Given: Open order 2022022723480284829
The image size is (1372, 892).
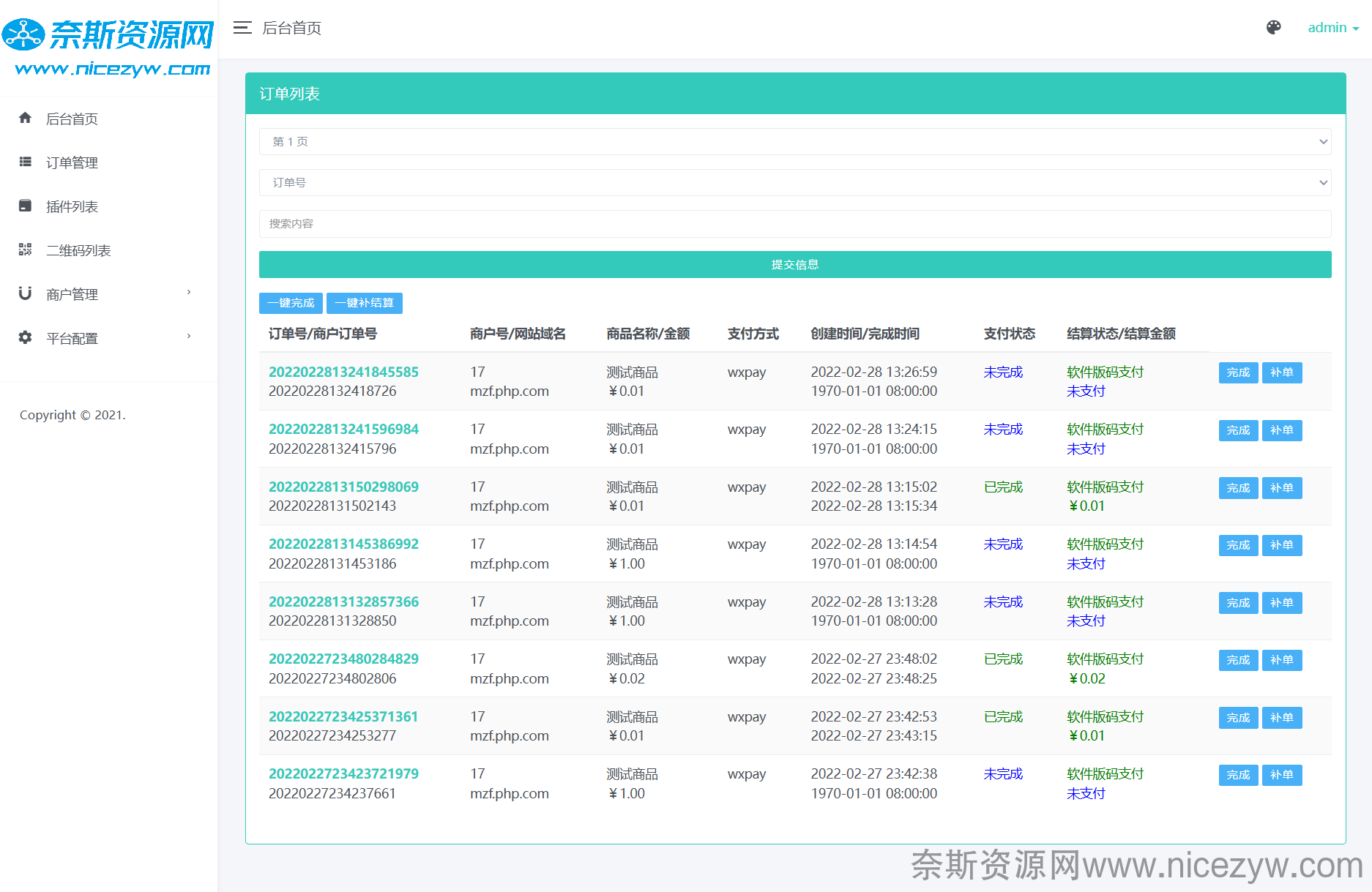Looking at the screenshot, I should tap(343, 659).
